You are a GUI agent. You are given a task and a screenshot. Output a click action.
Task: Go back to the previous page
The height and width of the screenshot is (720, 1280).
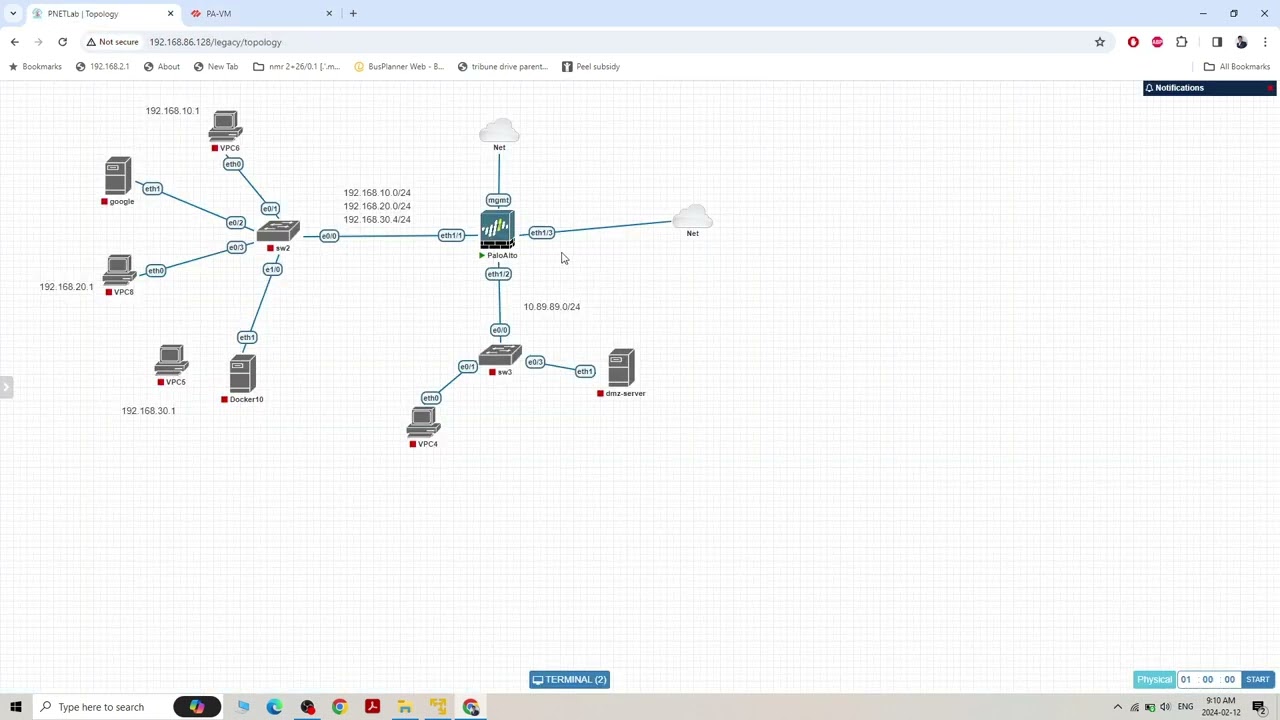pos(14,42)
